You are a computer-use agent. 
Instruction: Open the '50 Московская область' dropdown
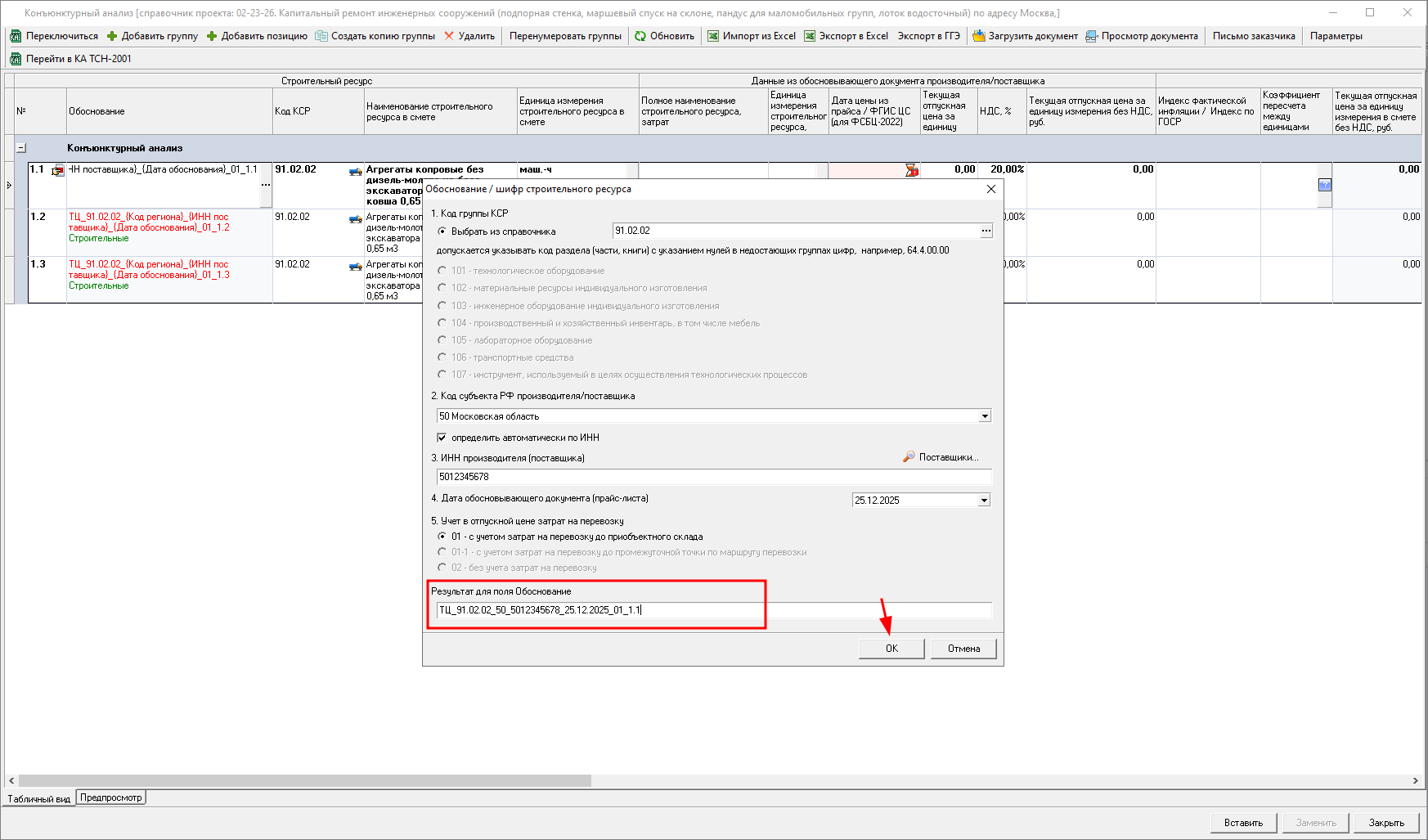(x=985, y=416)
